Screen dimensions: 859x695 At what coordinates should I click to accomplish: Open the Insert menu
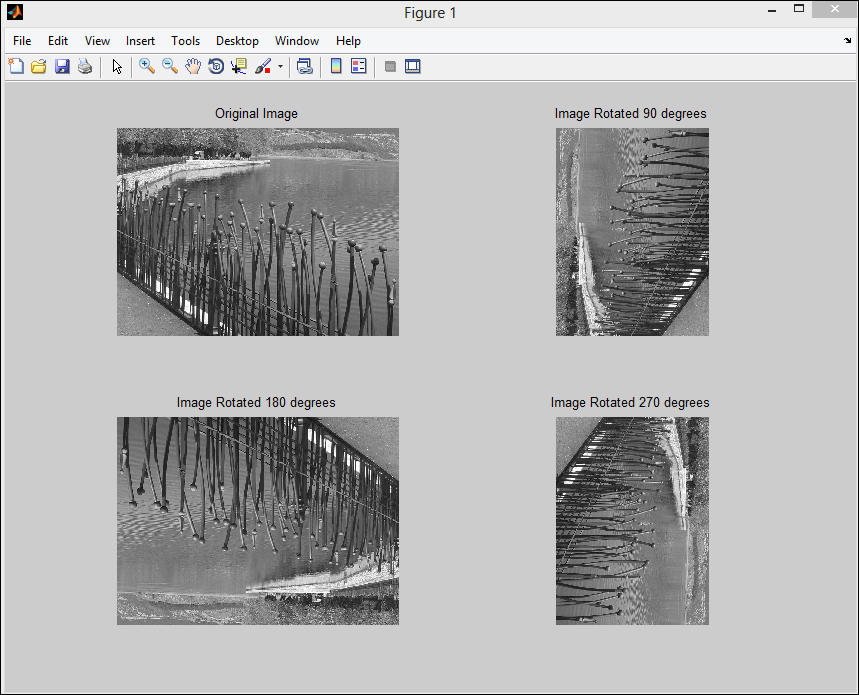[140, 41]
